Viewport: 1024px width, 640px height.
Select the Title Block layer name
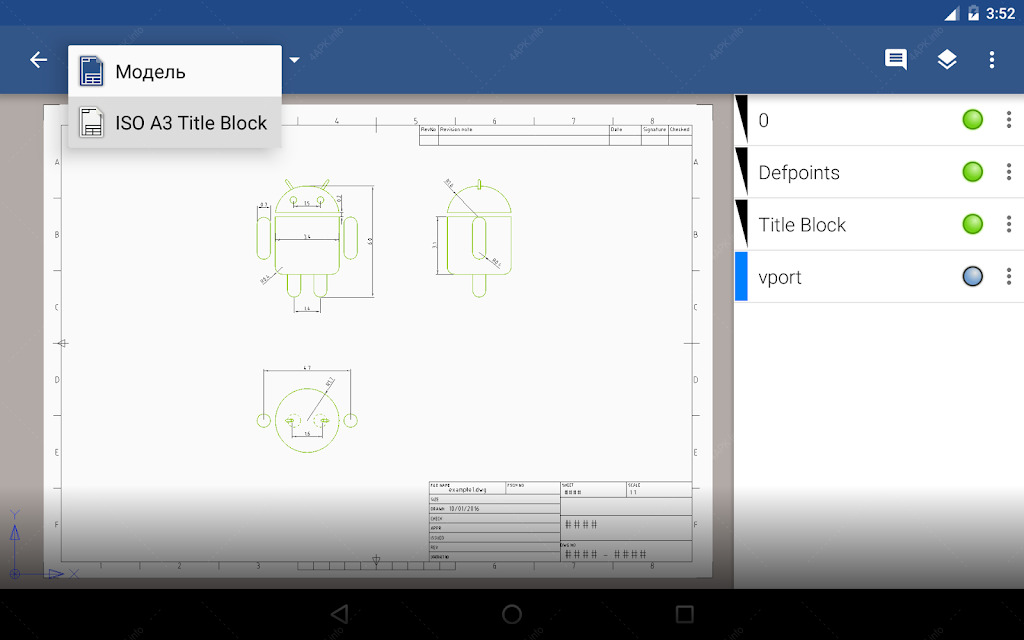coord(802,225)
